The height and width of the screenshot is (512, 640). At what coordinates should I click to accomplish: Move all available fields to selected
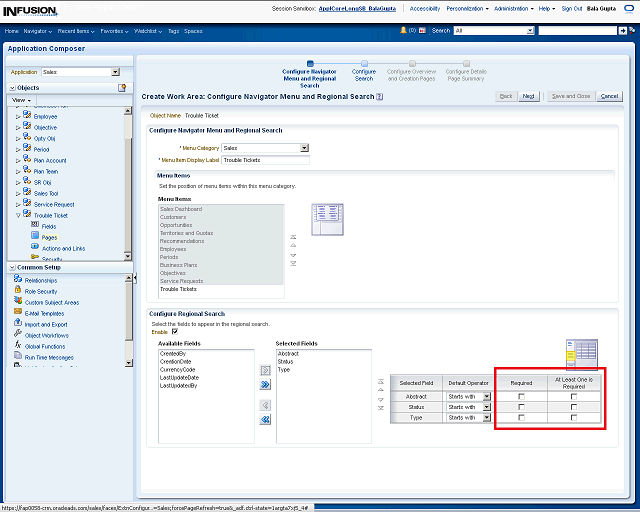pos(266,384)
